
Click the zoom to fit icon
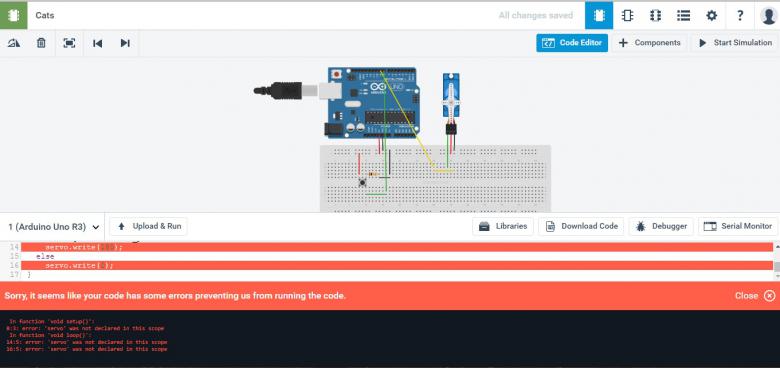coord(69,43)
